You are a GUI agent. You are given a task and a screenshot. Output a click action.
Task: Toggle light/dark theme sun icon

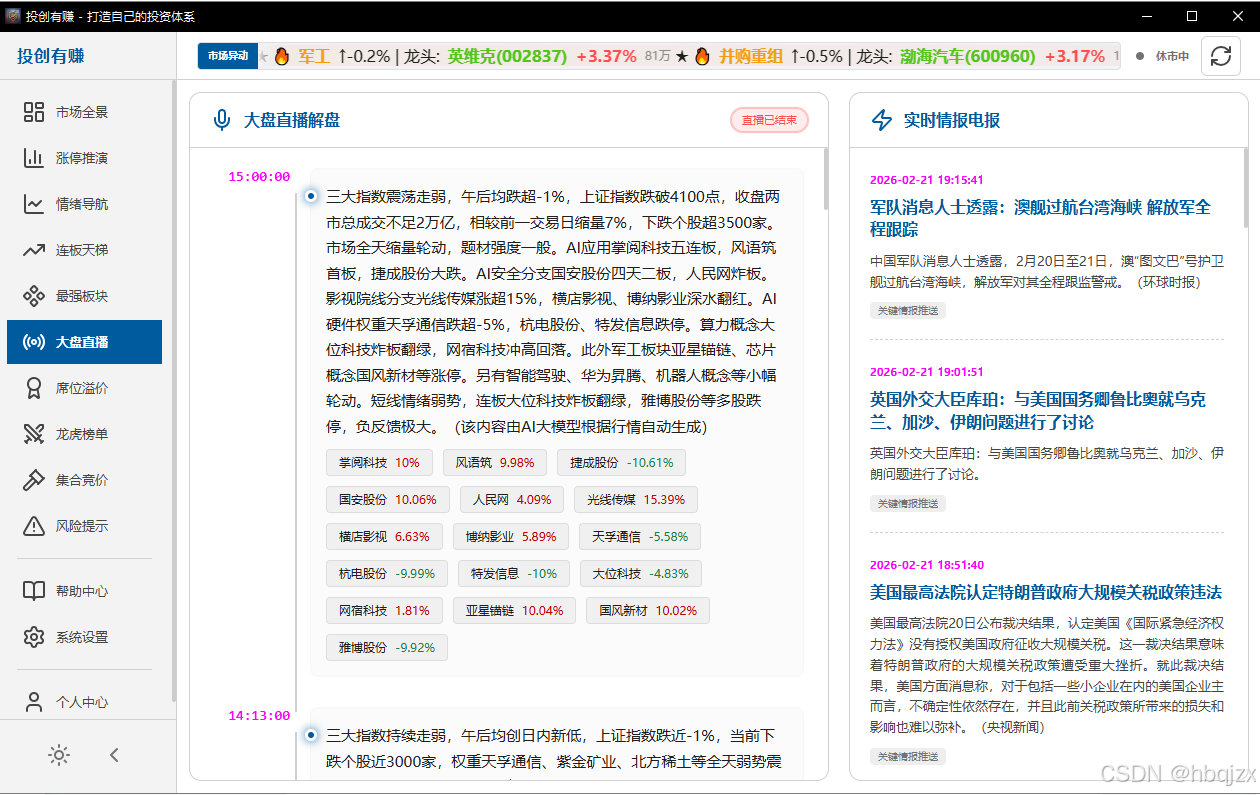pyautogui.click(x=59, y=755)
